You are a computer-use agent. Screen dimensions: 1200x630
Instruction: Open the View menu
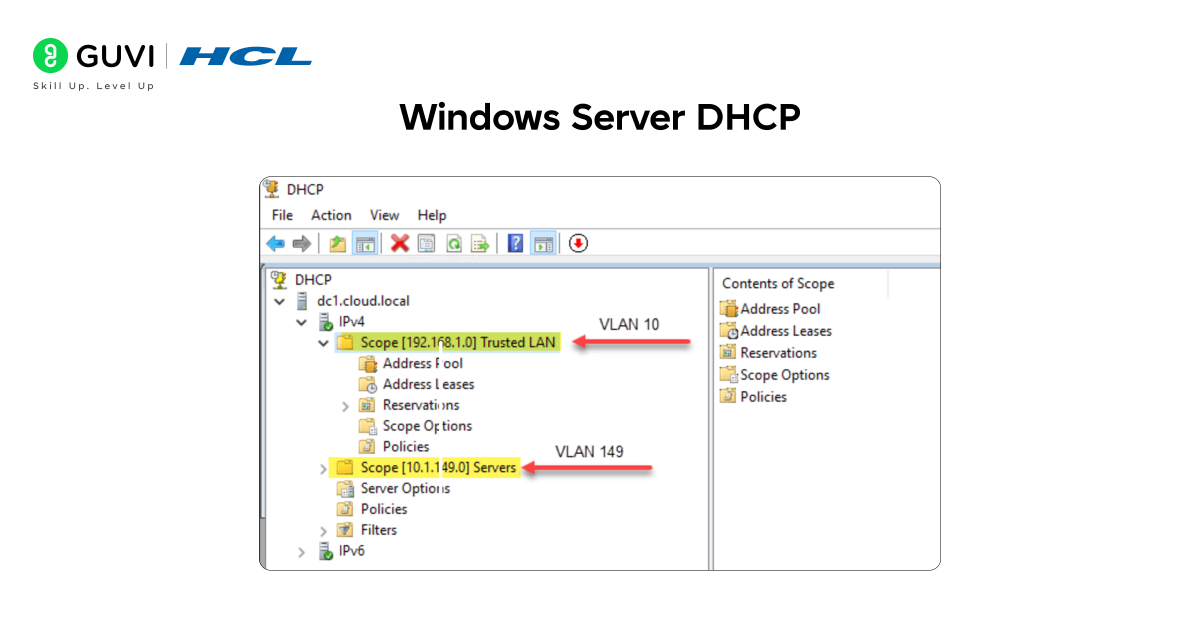pyautogui.click(x=384, y=215)
